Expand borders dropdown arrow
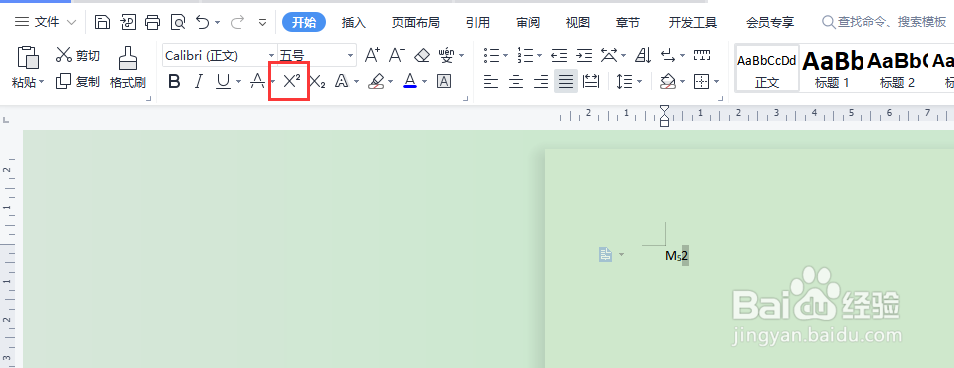This screenshot has width=954, height=368. [x=717, y=82]
